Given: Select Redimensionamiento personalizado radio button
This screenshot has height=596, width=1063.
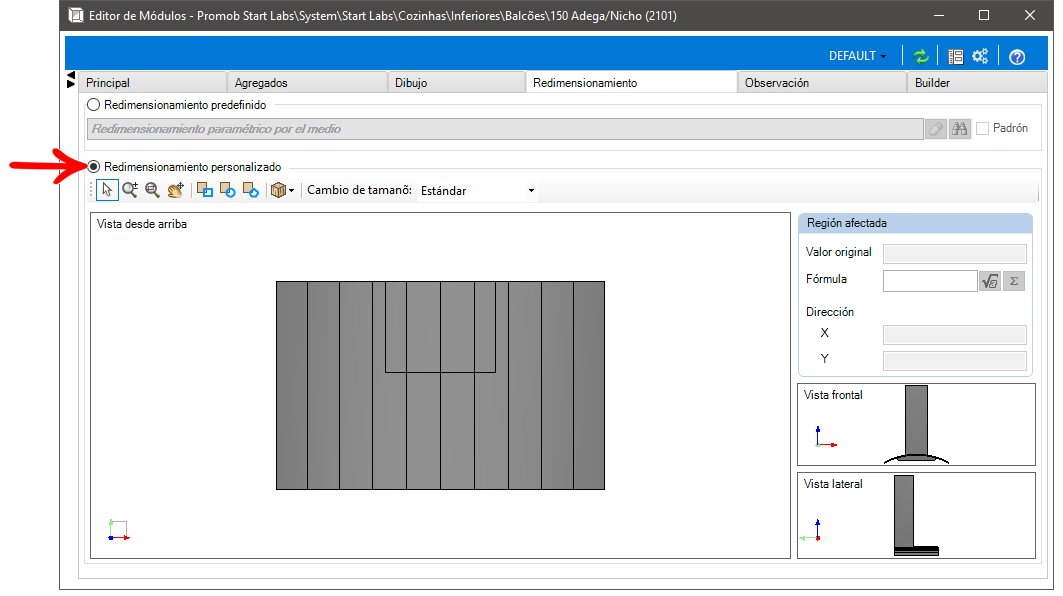Looking at the screenshot, I should (x=94, y=167).
